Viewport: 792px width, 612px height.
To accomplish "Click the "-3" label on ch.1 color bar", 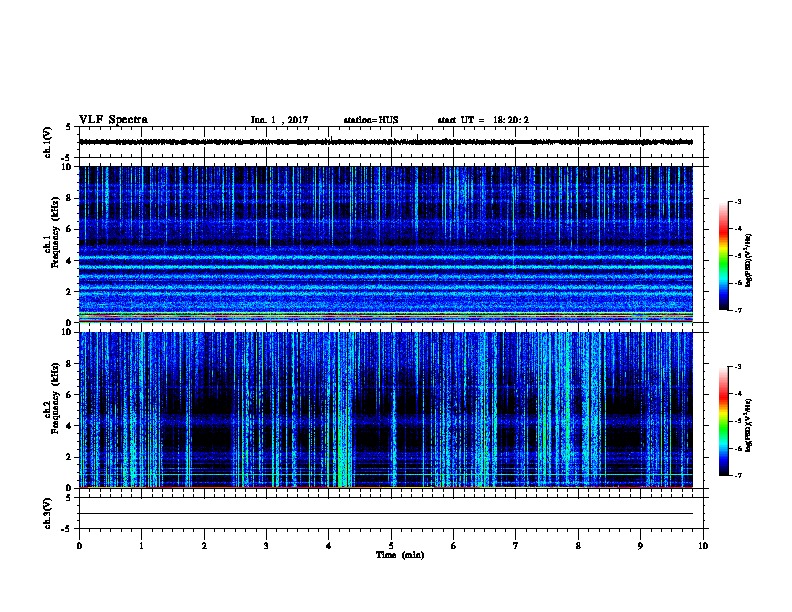I will coord(737,201).
